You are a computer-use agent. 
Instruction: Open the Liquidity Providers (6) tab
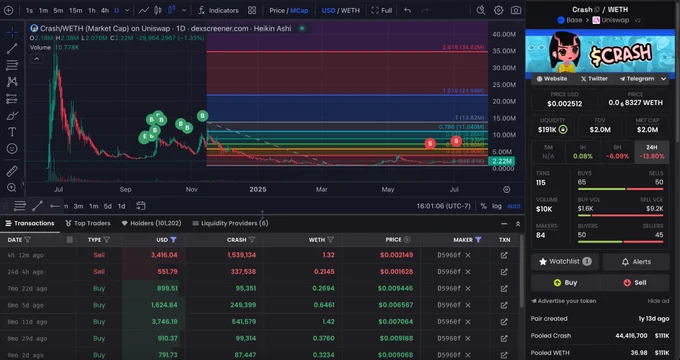[x=230, y=223]
